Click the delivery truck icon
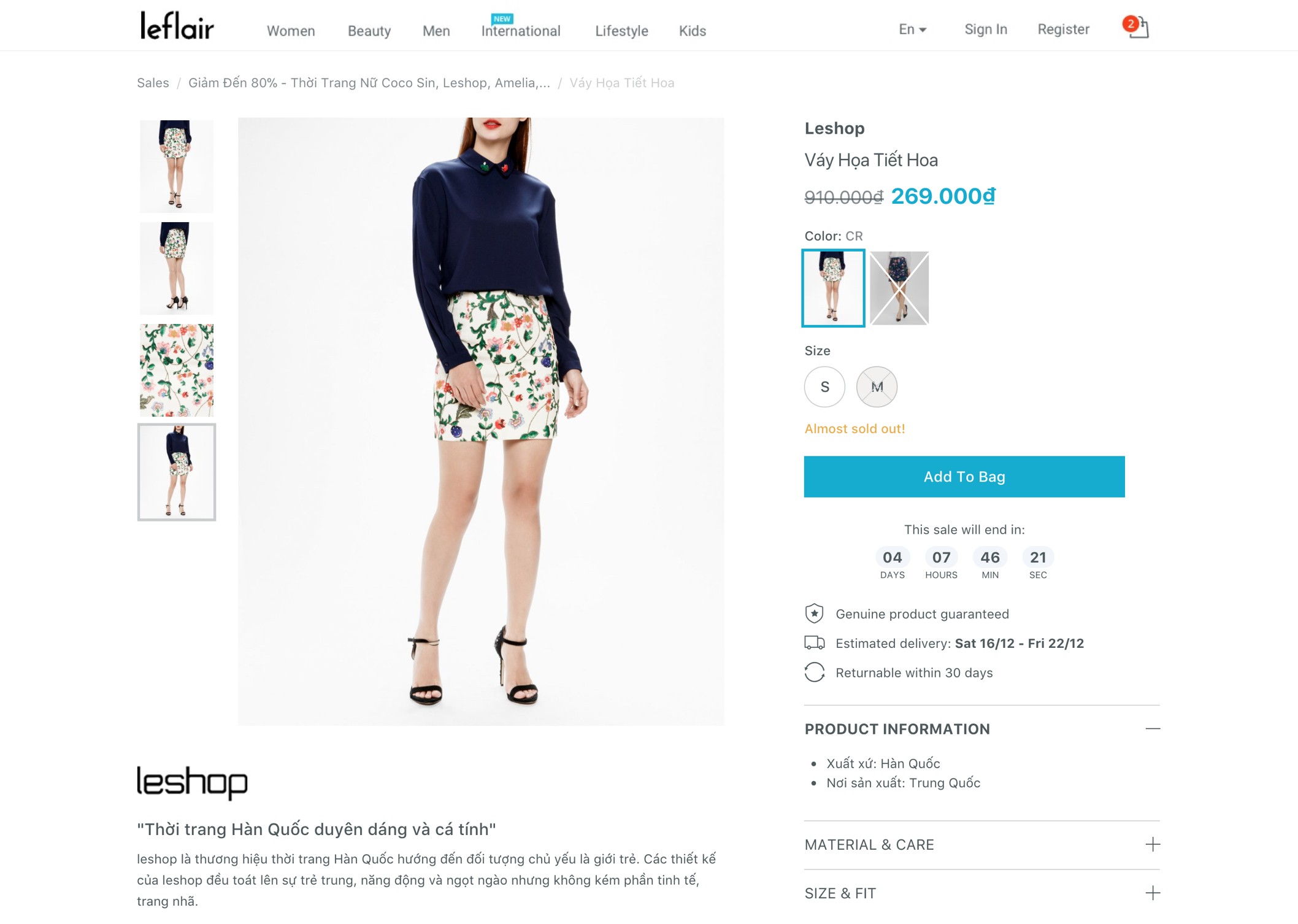The height and width of the screenshot is (924, 1298). point(814,643)
